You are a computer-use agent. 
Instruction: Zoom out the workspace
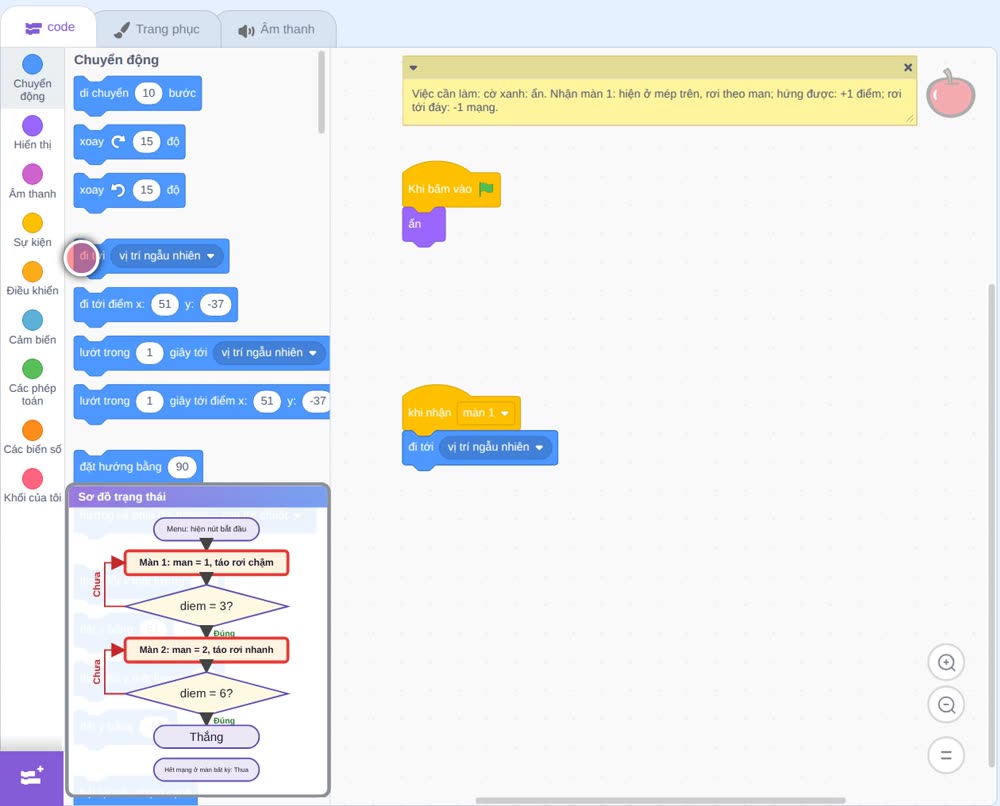tap(946, 705)
